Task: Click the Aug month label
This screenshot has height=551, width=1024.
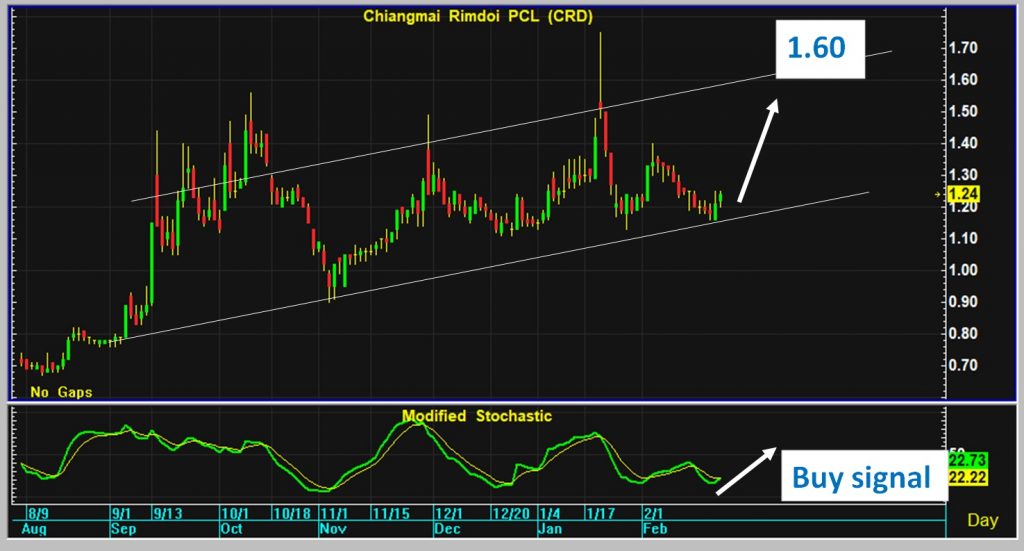Action: coord(34,529)
